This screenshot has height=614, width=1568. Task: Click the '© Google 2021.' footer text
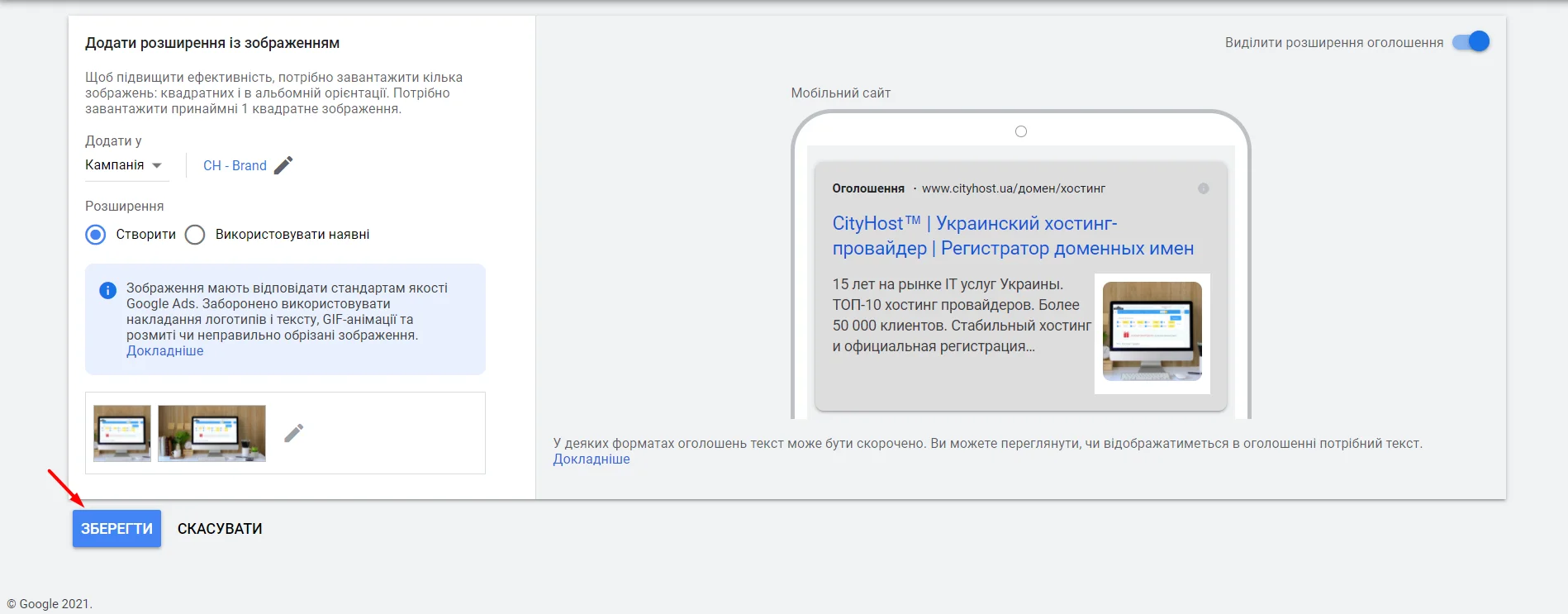click(x=50, y=603)
